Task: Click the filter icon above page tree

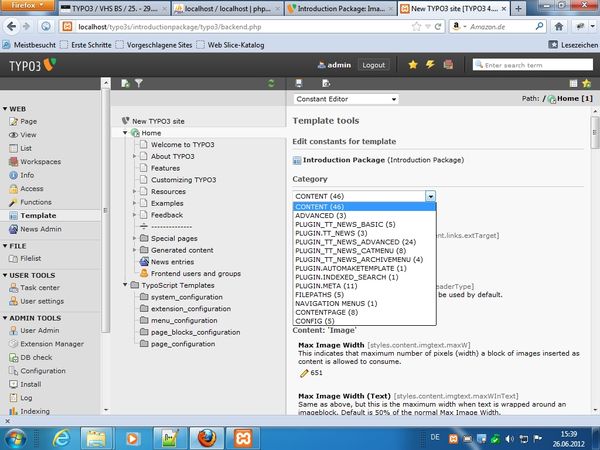Action: (x=139, y=83)
